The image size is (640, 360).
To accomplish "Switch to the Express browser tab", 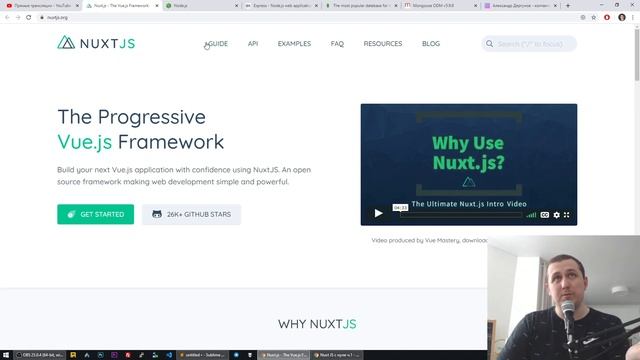I will [x=282, y=6].
